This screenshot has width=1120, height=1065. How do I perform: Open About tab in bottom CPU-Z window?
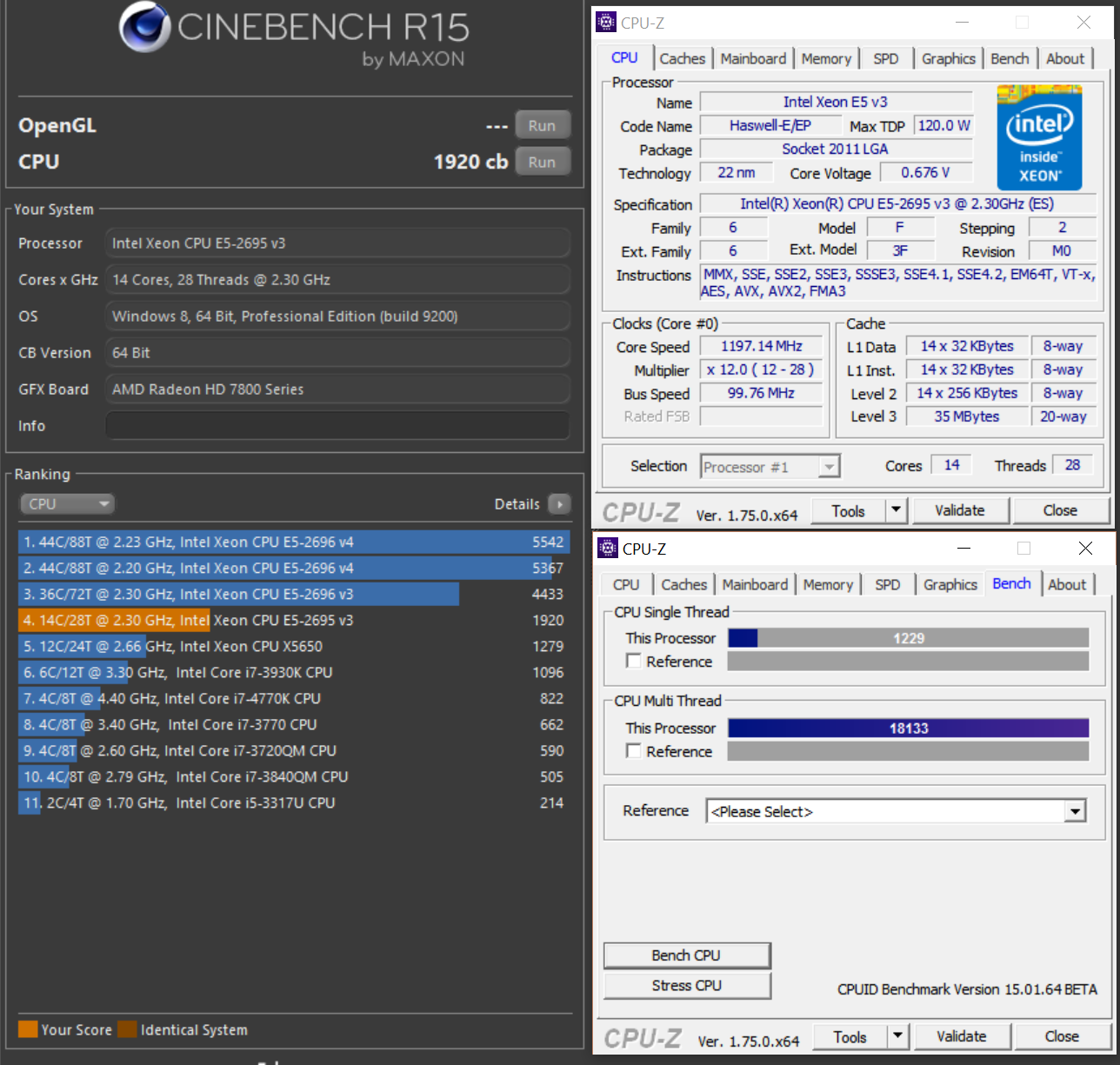click(1067, 585)
